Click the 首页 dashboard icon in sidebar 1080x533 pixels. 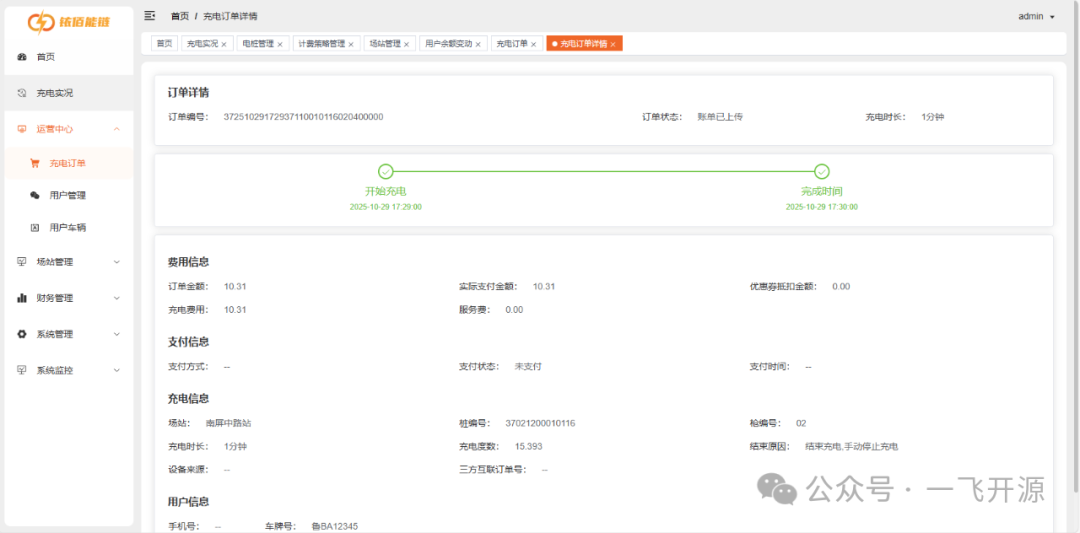click(22, 57)
